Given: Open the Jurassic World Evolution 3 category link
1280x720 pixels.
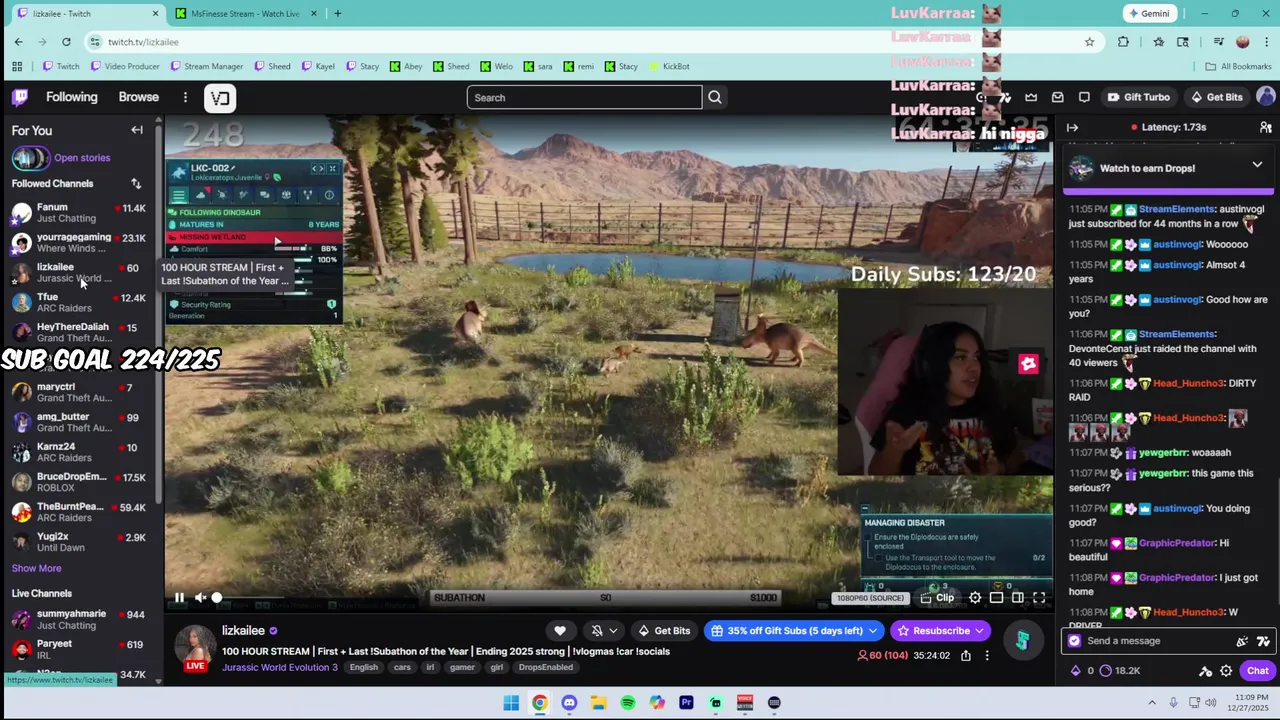Looking at the screenshot, I should (x=280, y=667).
